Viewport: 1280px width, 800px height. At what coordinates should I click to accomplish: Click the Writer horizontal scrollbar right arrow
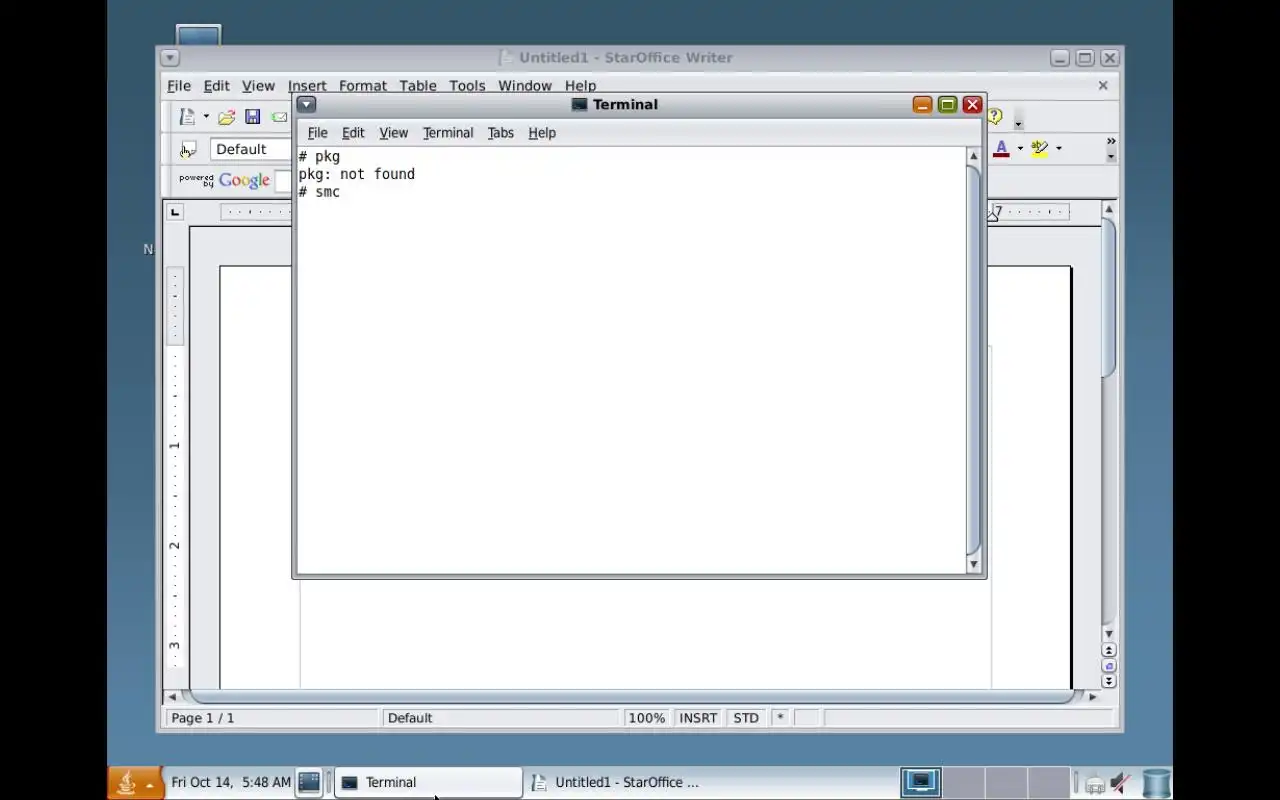pos(1092,697)
